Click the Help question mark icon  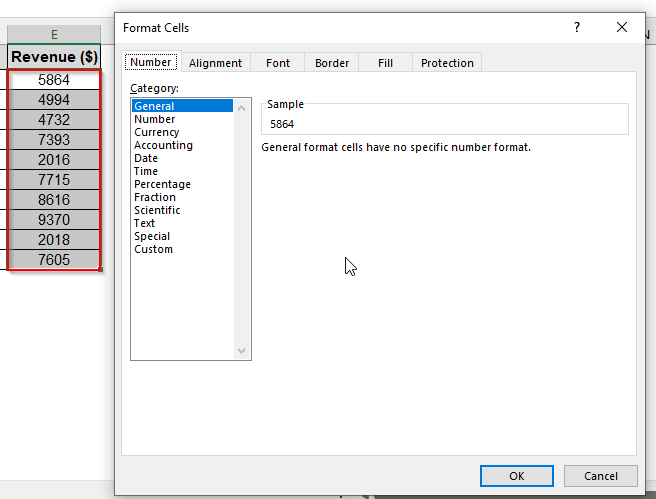tap(577, 28)
